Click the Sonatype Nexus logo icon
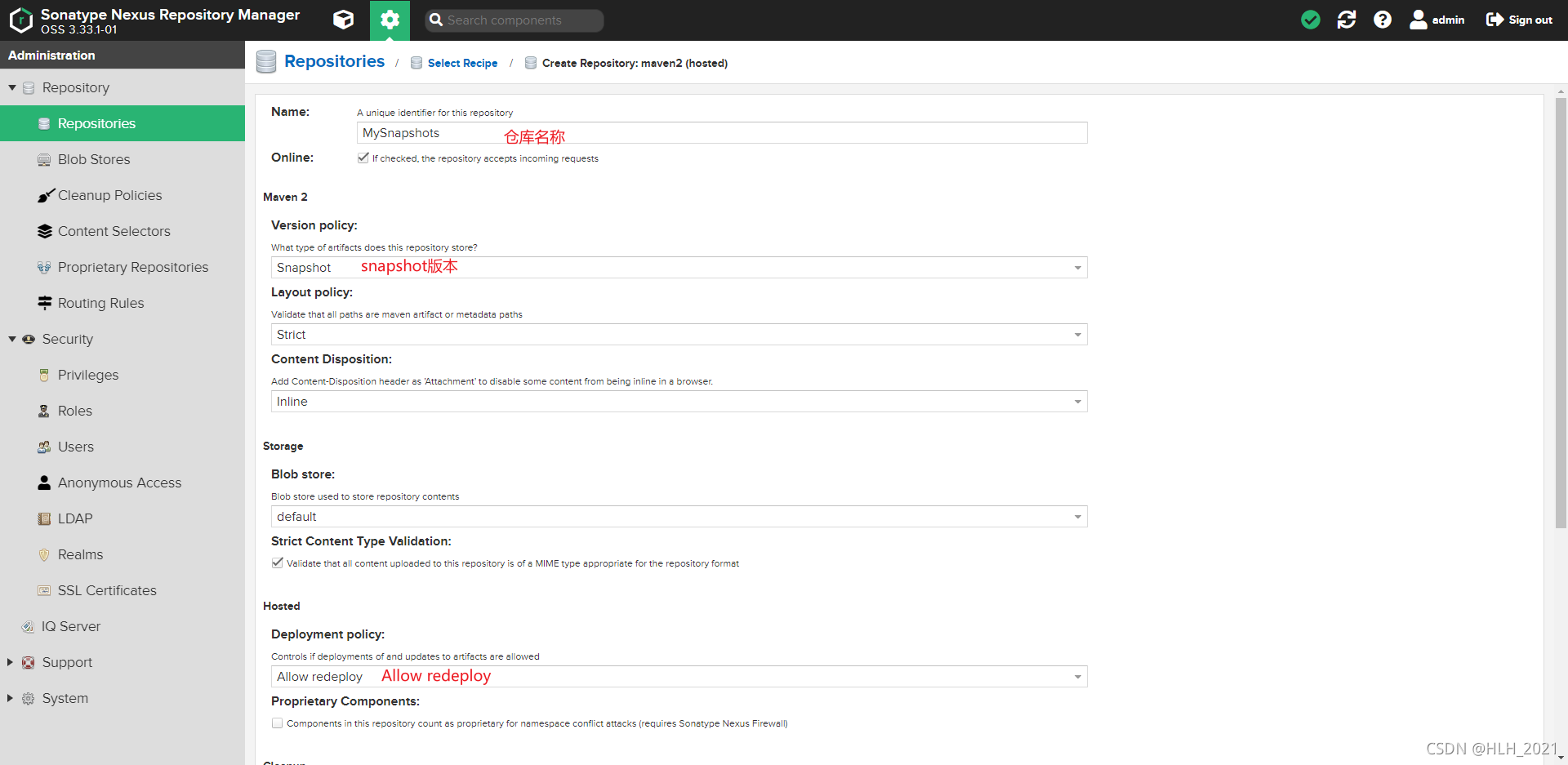The height and width of the screenshot is (765, 1568). click(20, 20)
